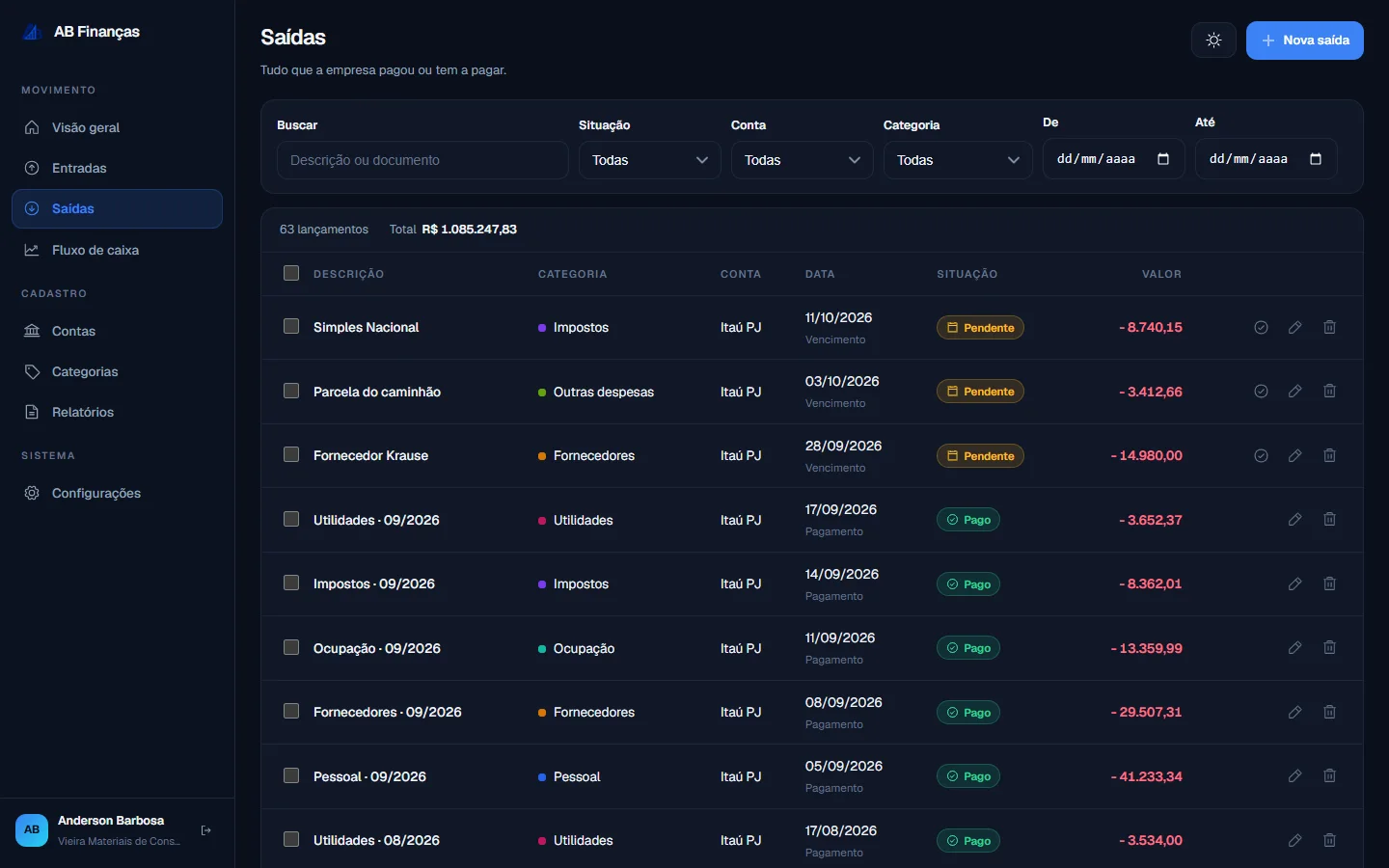
Task: Click the Pendente badge of Simples Nacional
Action: click(980, 328)
